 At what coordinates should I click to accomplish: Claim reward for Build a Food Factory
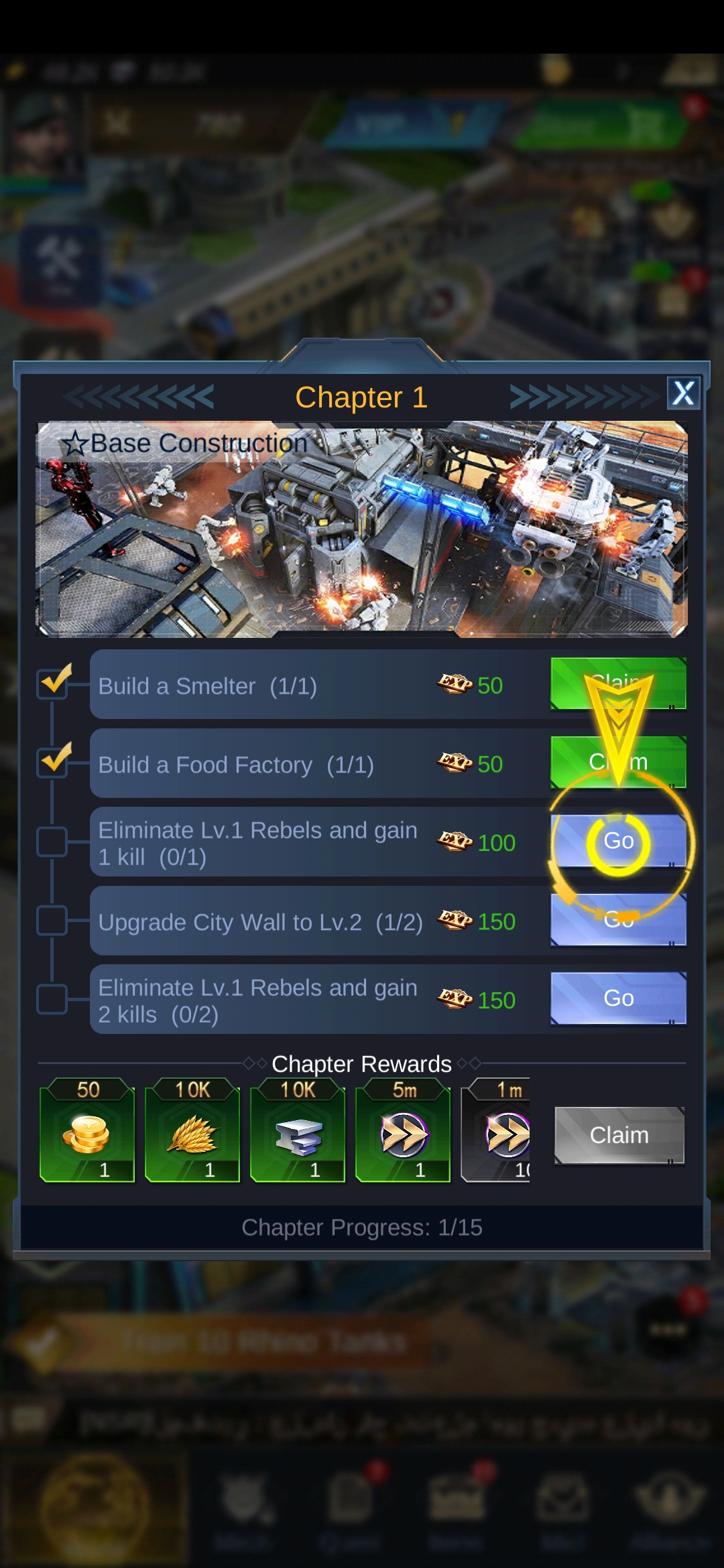click(x=618, y=762)
